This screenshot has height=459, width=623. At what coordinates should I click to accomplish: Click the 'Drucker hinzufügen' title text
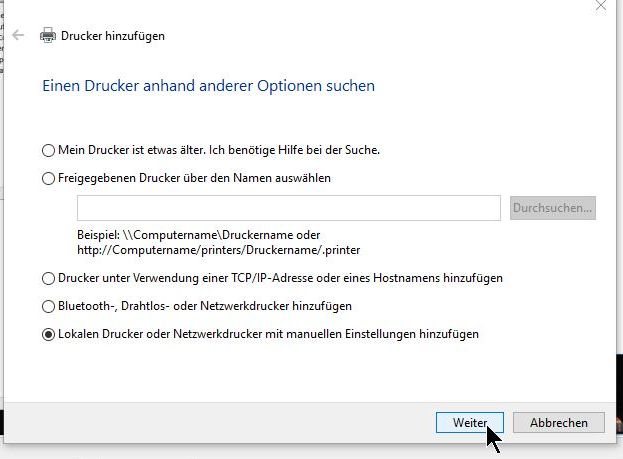[113, 36]
